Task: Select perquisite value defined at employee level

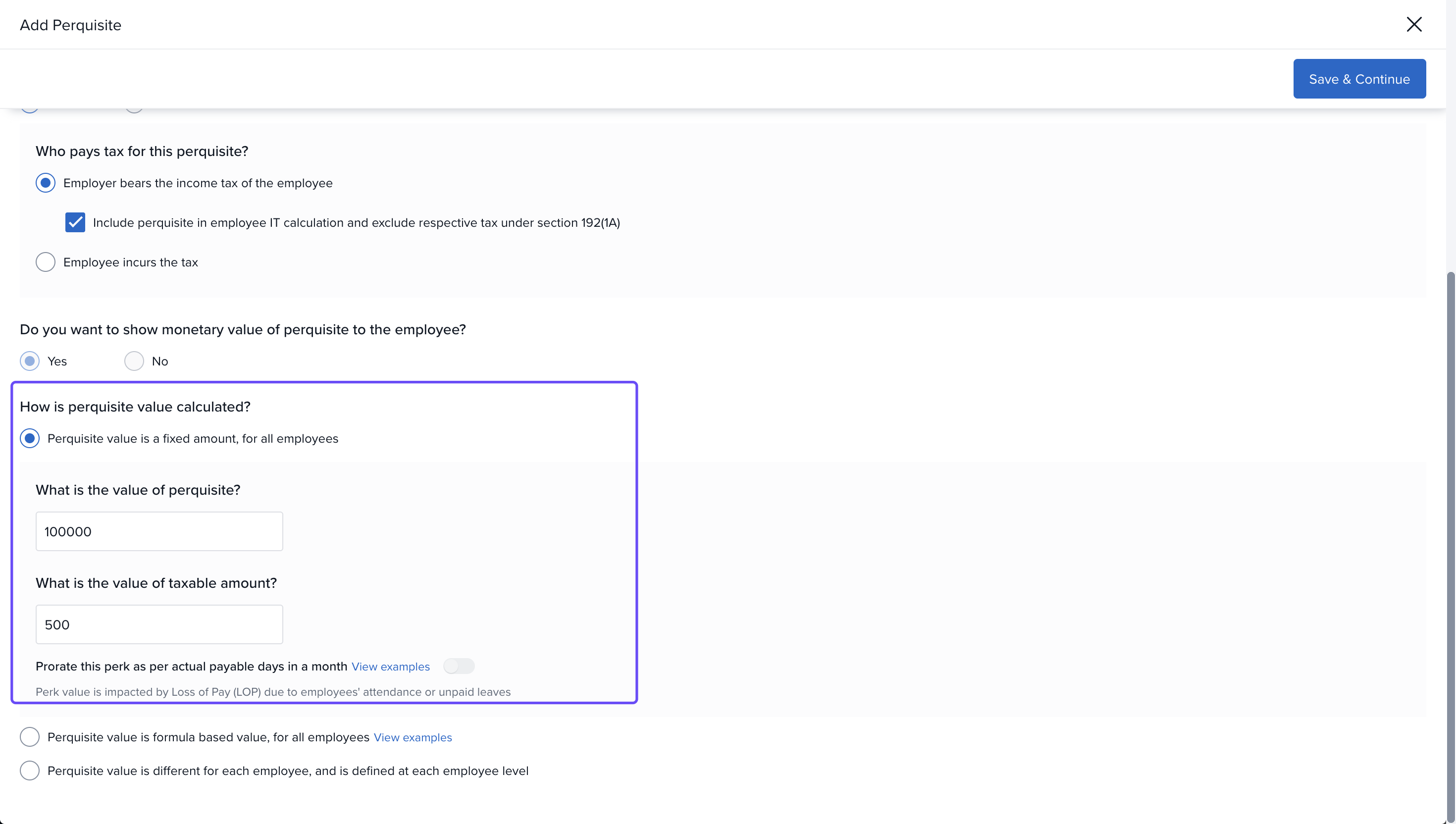Action: coord(29,771)
